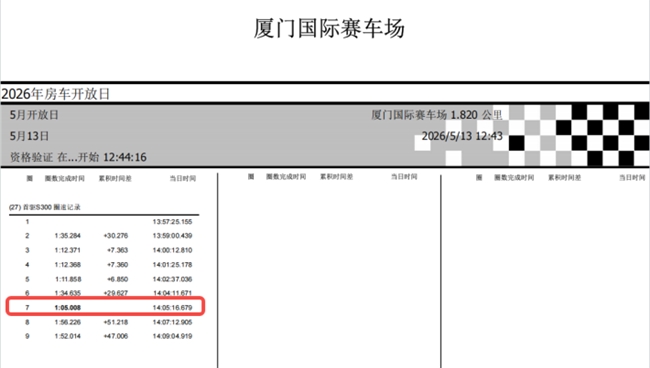Click the +47.006 gap on lap 9
The image size is (650, 368).
(116, 336)
